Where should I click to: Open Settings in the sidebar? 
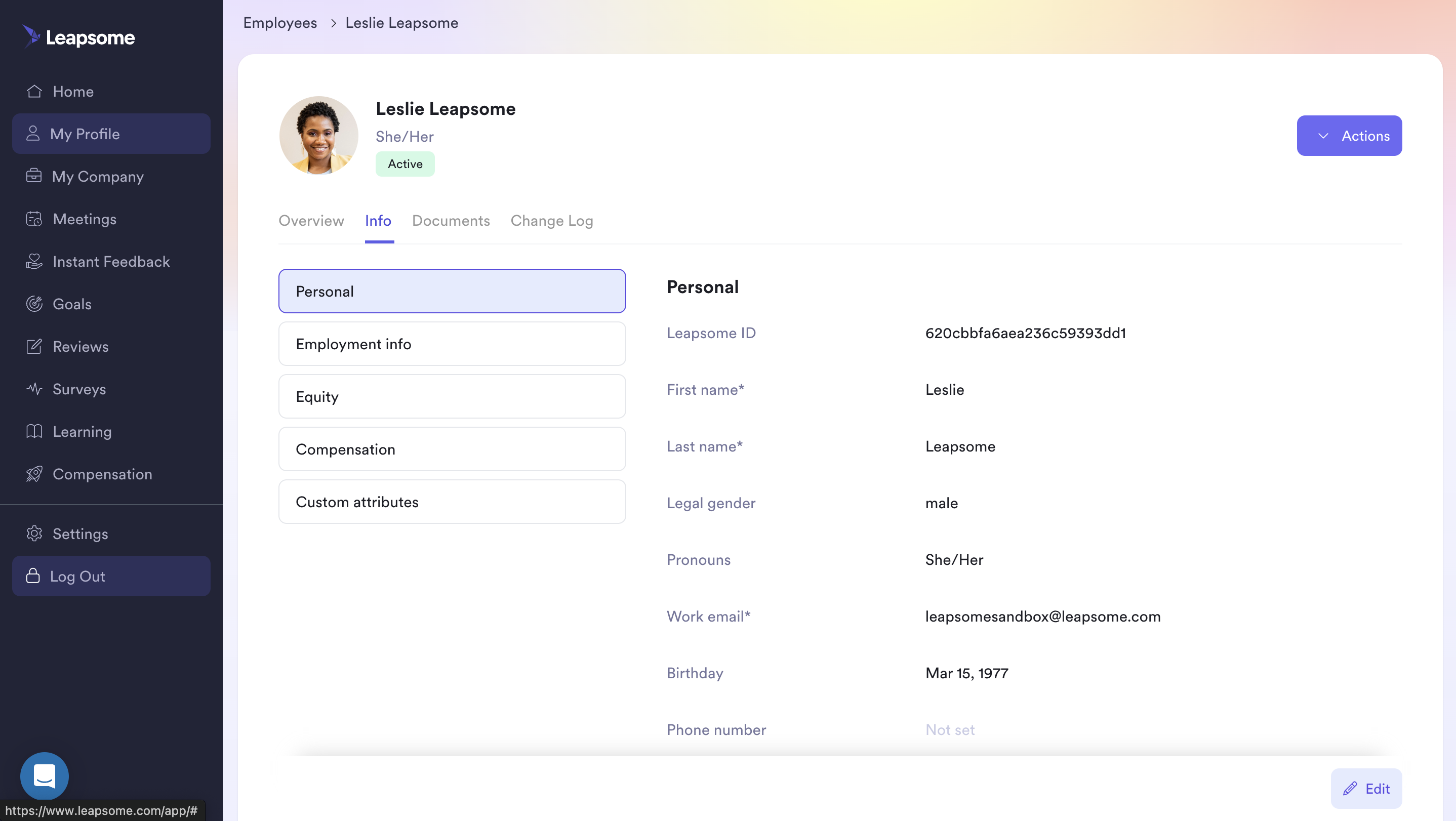click(x=111, y=533)
